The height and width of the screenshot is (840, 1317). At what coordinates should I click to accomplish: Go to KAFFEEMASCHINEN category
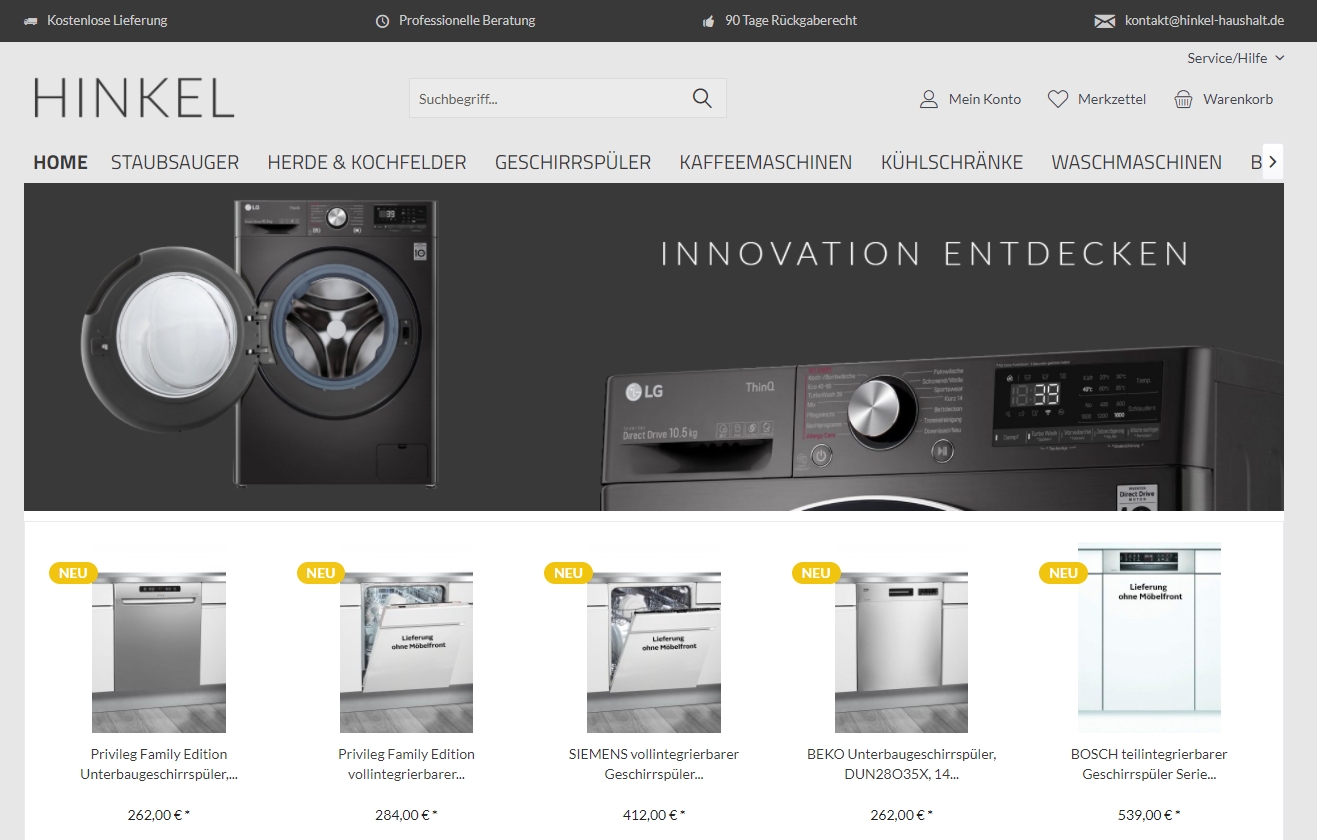766,162
